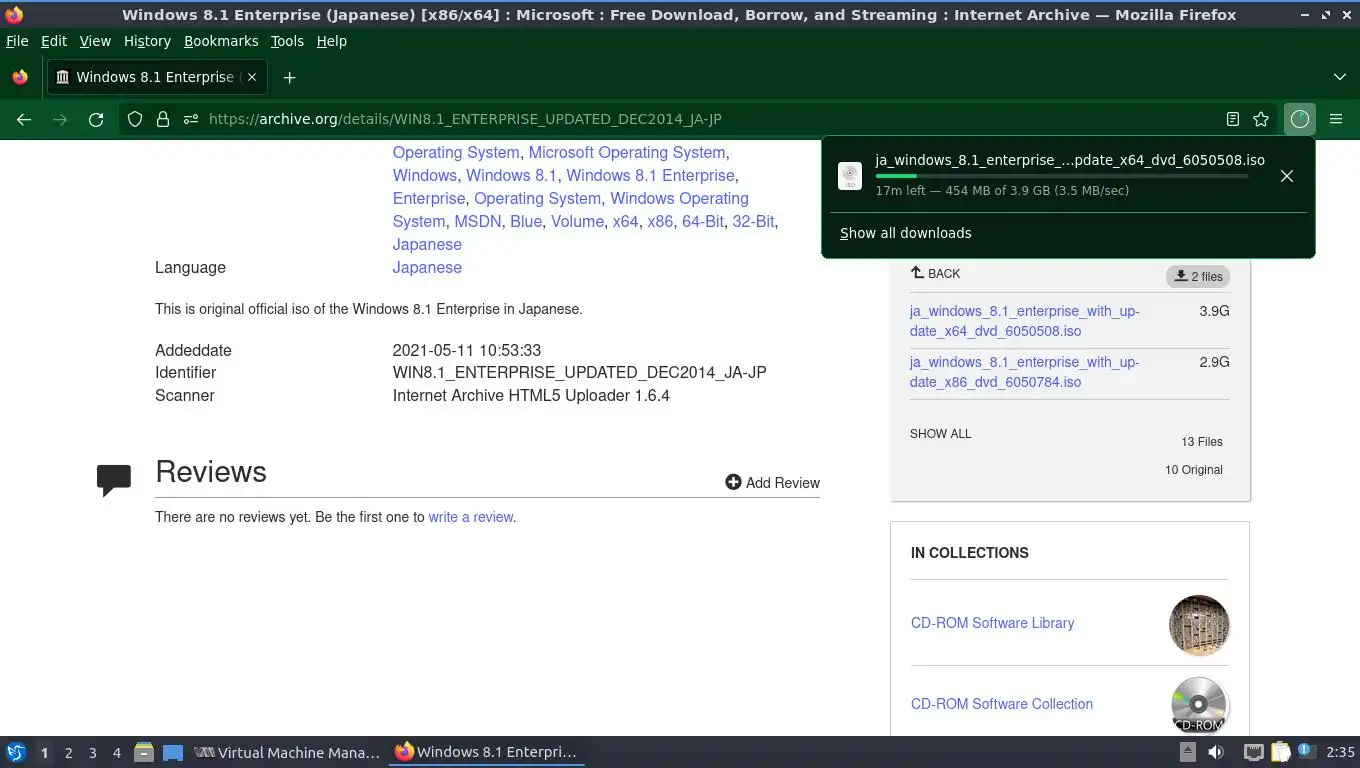Expand the list all tabs chevron

click(x=1340, y=77)
